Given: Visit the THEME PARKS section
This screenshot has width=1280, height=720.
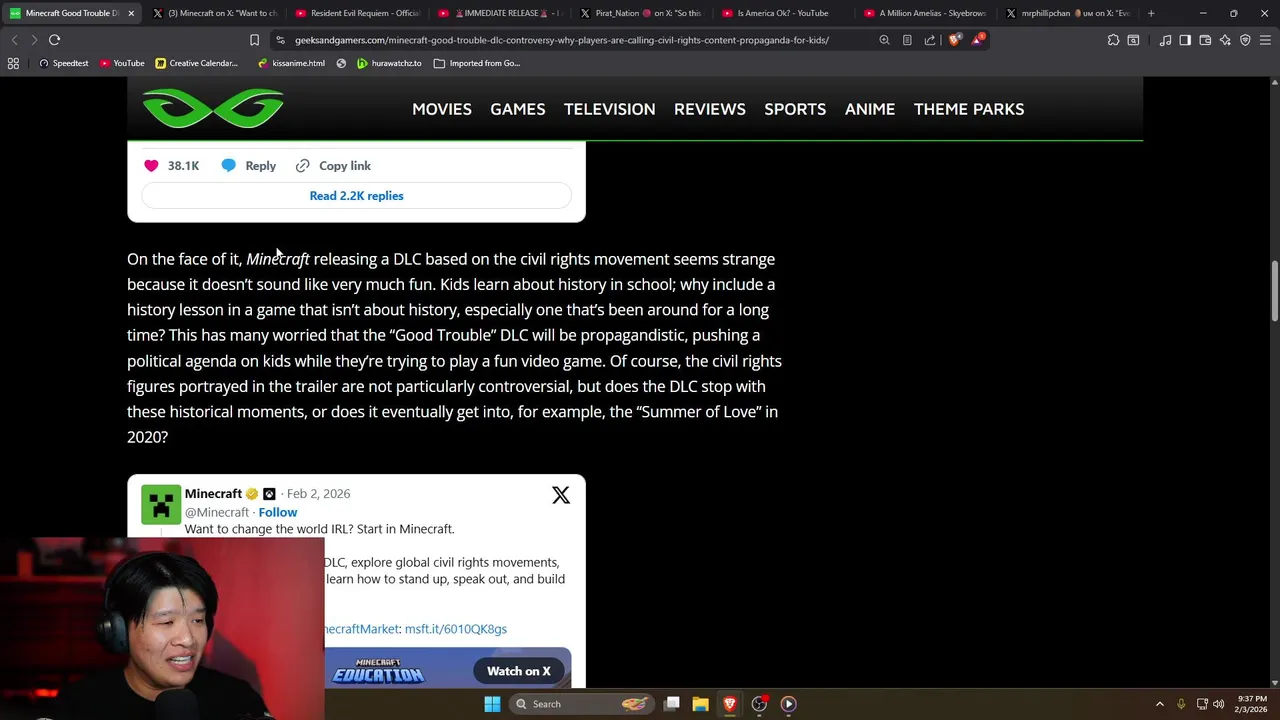Looking at the screenshot, I should point(968,109).
